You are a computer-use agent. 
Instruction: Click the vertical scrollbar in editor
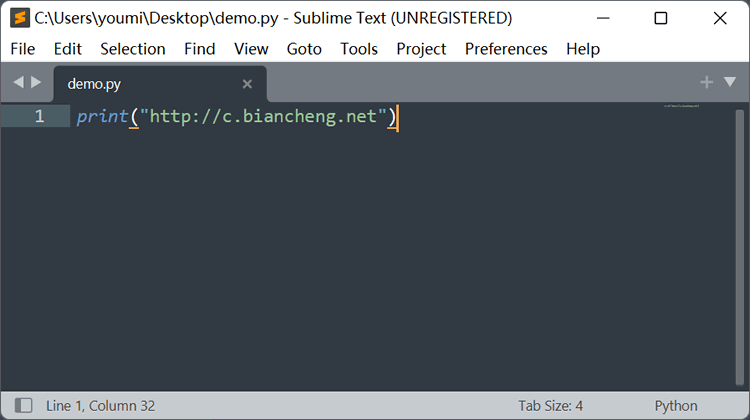(739, 247)
